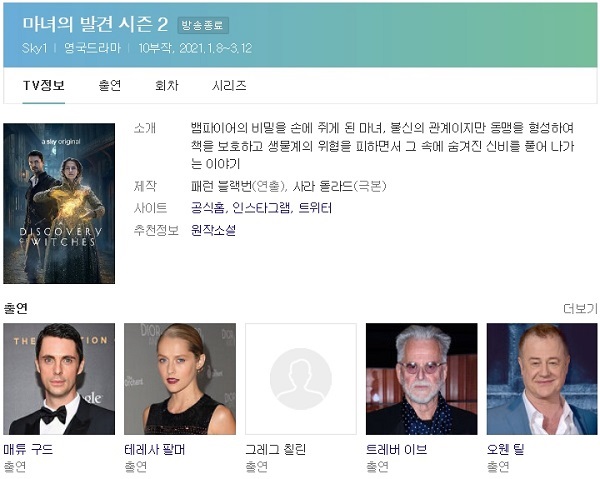Image resolution: width=600 pixels, height=479 pixels.
Task: Click the 원작소설 recommendation link
Action: click(213, 230)
